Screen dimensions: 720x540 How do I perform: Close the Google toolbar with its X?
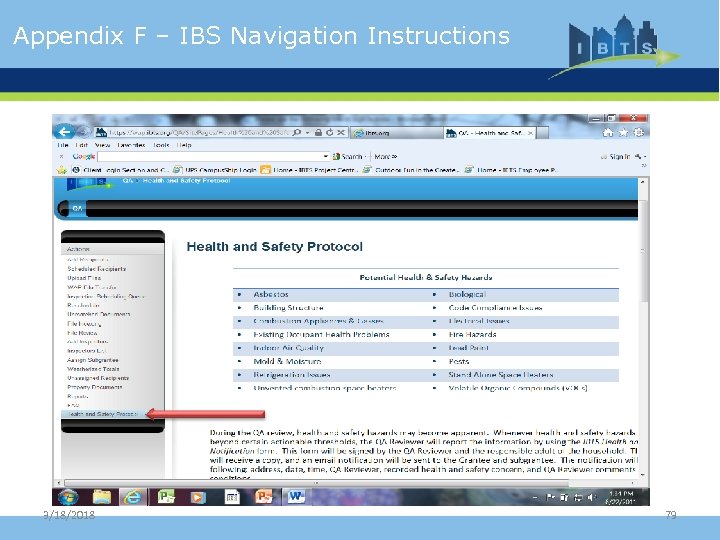tap(61, 157)
